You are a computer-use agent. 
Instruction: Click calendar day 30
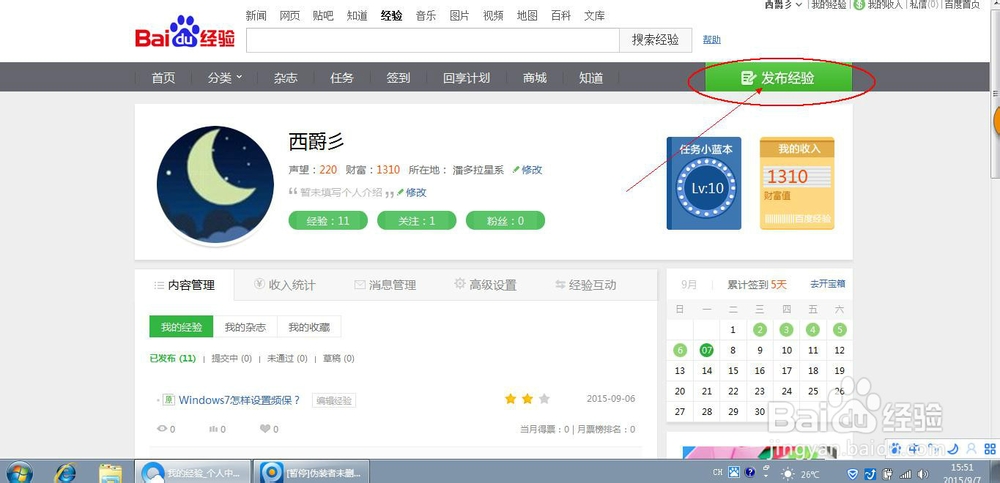[760, 412]
